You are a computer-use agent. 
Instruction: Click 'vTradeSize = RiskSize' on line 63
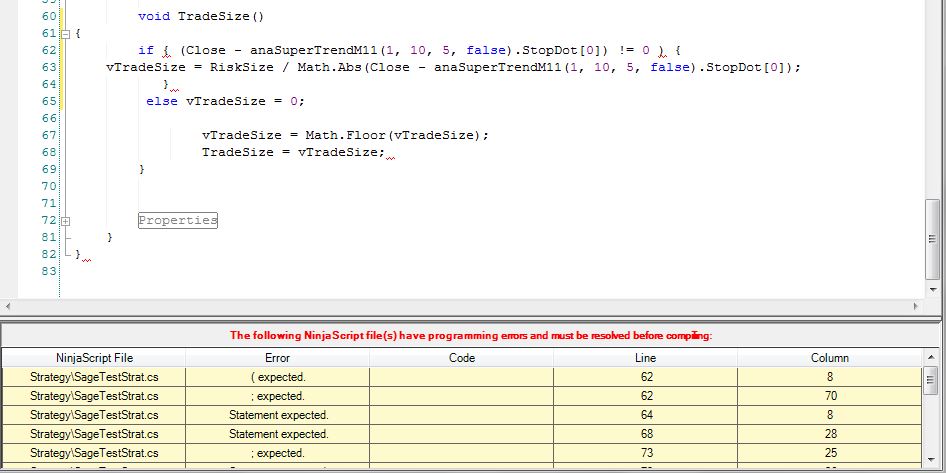tap(190, 68)
